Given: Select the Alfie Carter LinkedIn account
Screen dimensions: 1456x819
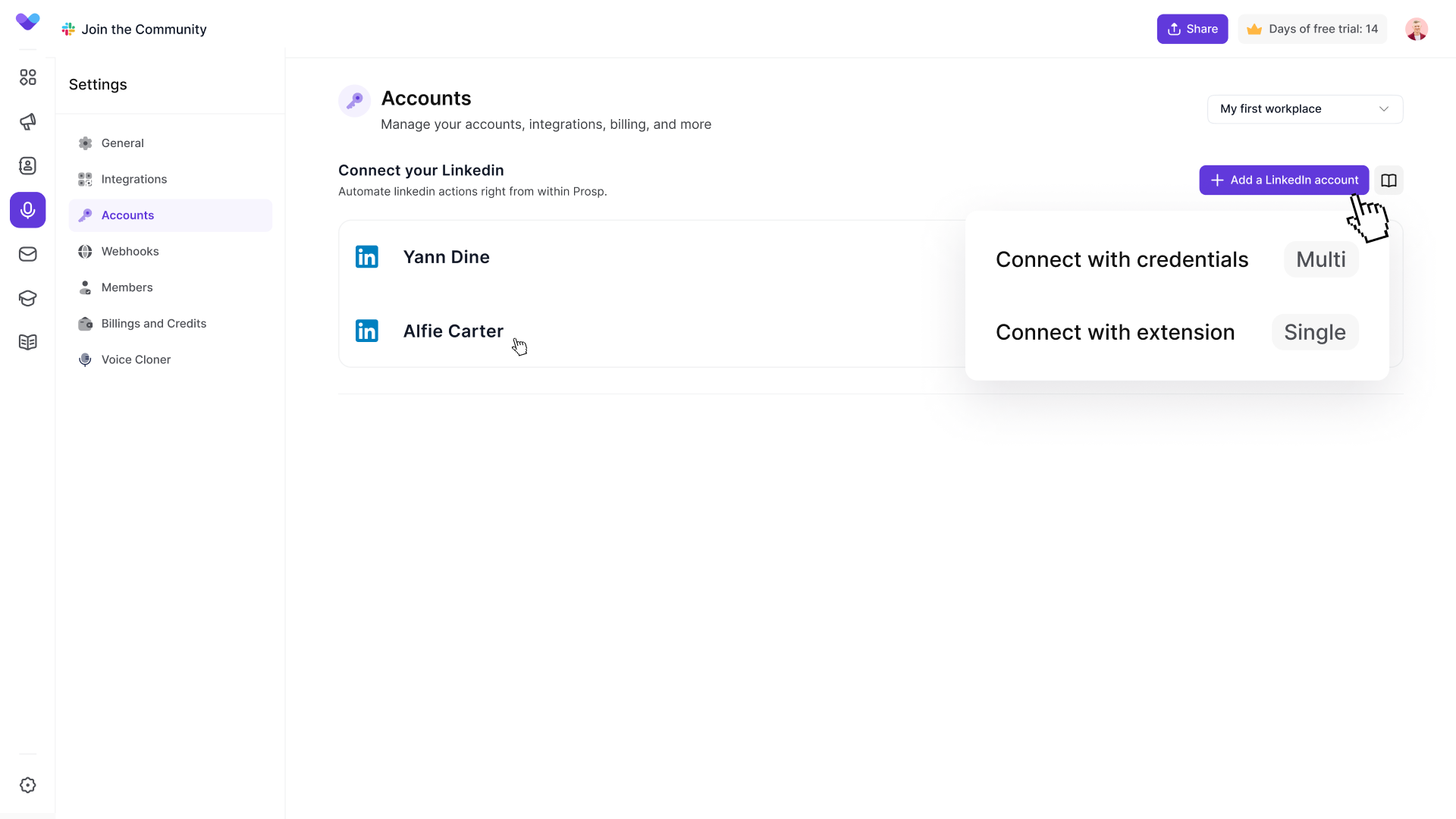Looking at the screenshot, I should click(x=453, y=331).
